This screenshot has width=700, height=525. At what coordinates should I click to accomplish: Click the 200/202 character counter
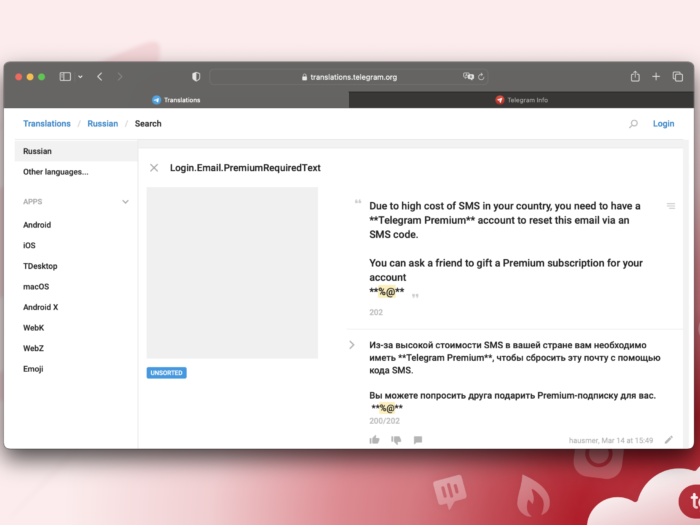[384, 421]
